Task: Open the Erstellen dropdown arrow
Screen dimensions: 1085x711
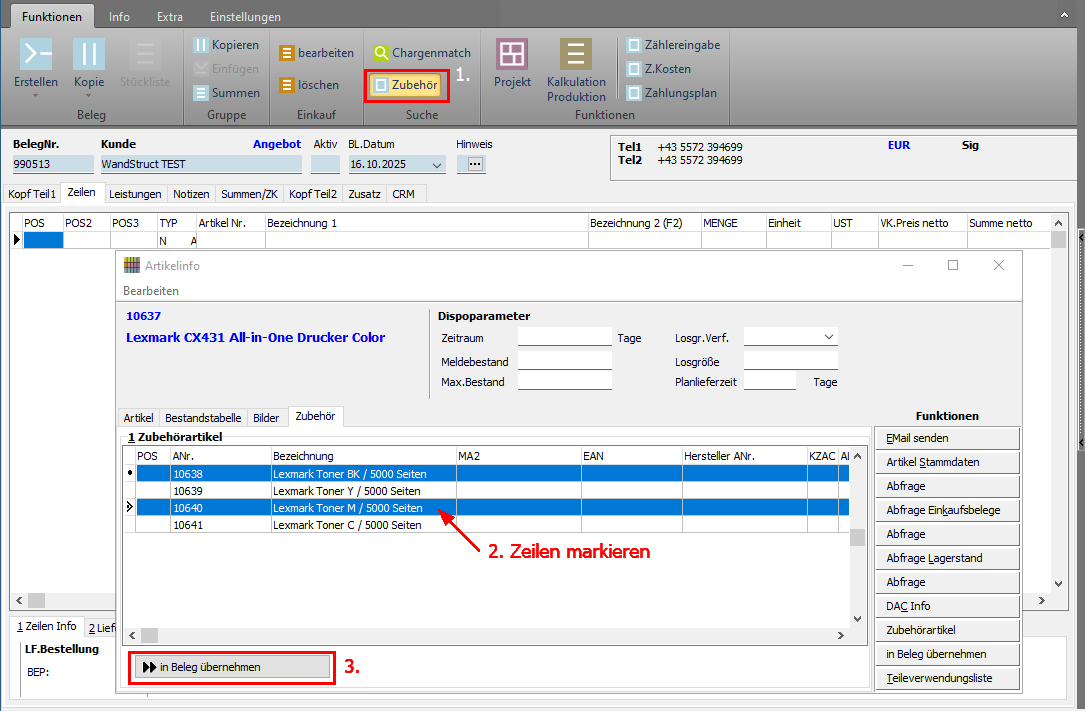Action: 36,97
